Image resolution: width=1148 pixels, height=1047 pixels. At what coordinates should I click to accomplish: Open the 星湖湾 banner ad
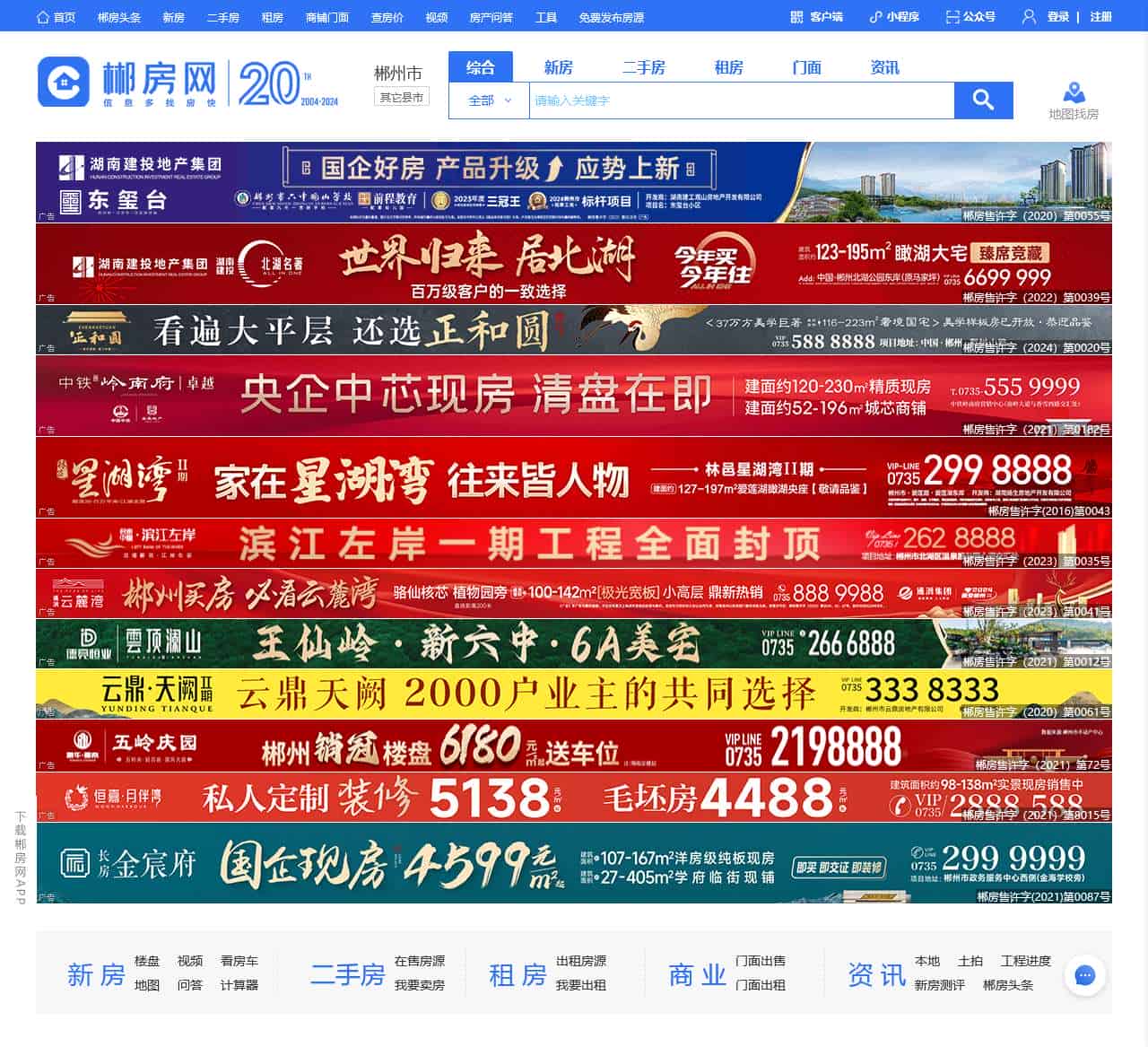pos(574,477)
